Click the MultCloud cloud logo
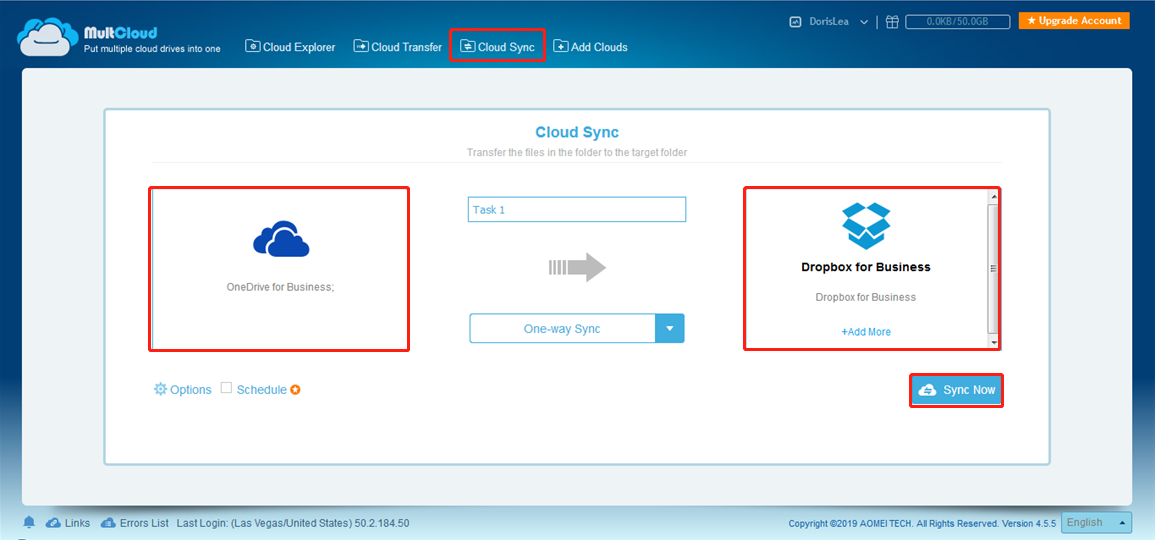This screenshot has width=1155, height=540. pos(48,35)
